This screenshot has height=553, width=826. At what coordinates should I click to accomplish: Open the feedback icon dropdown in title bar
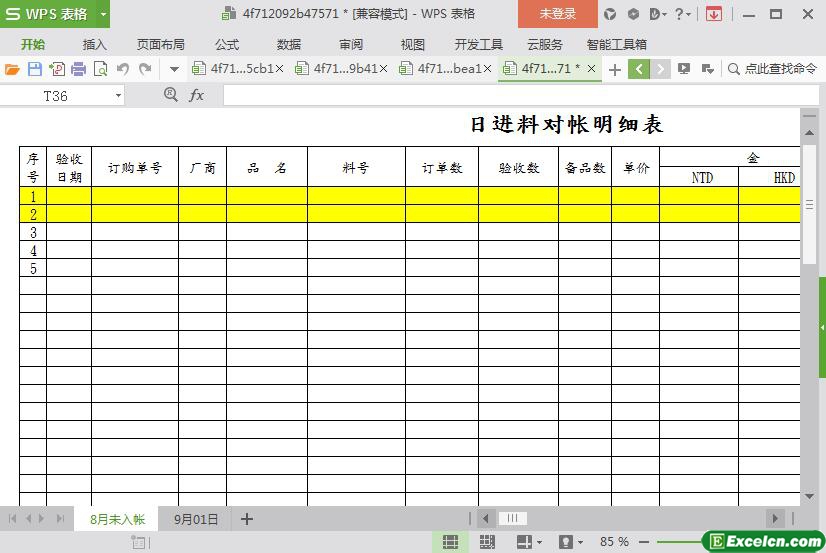coord(658,14)
